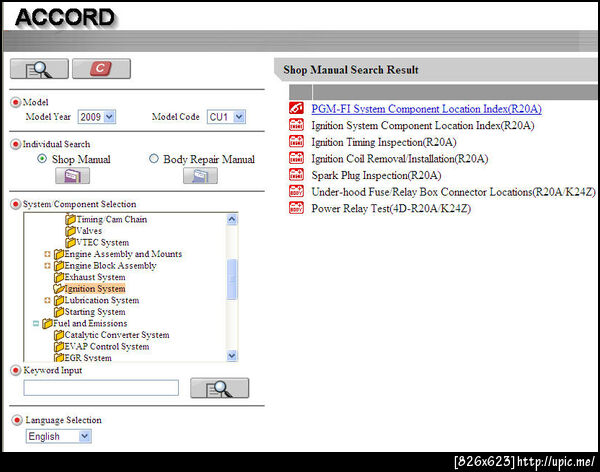600x472 pixels.
Task: Click the magnifier search button at top left
Action: (39, 69)
